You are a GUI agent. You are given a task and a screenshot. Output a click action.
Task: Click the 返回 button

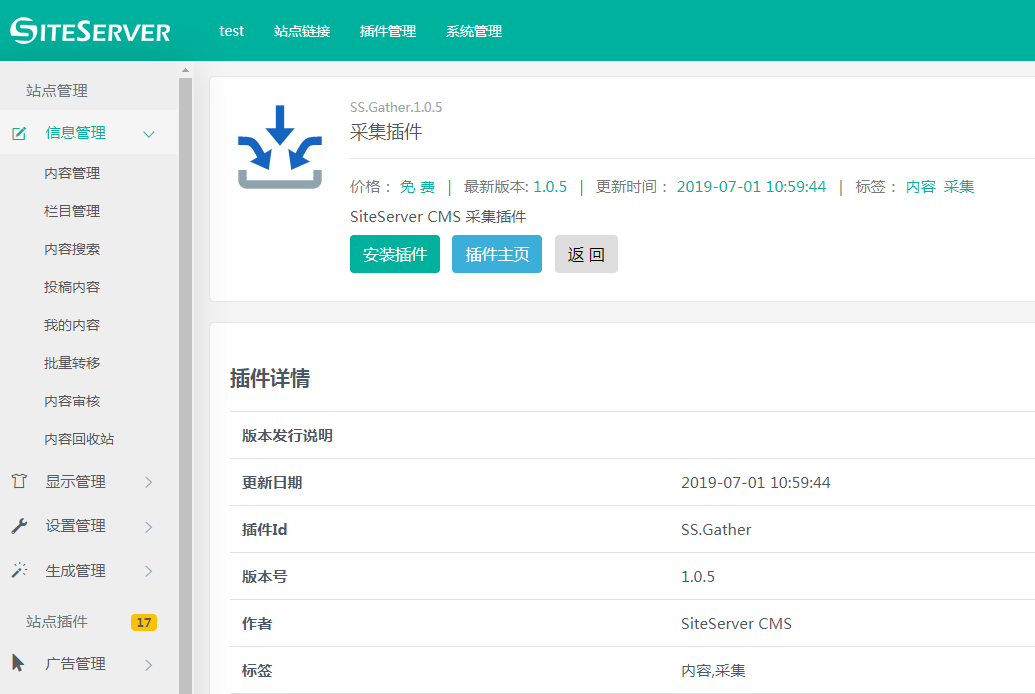[586, 254]
